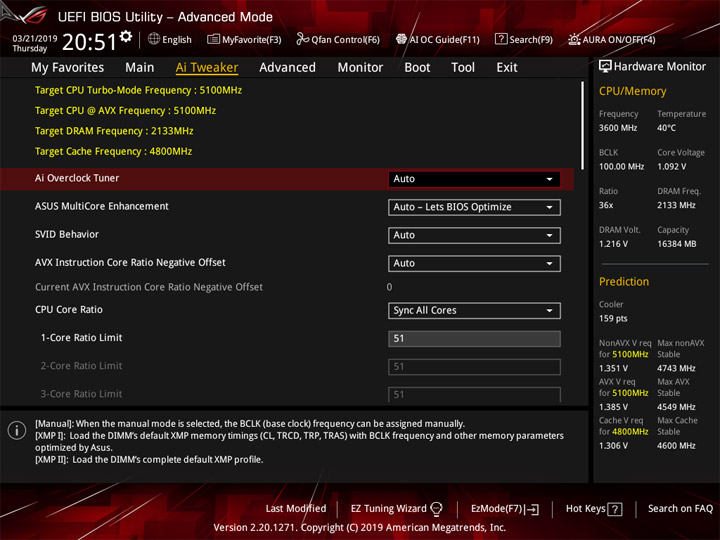Screen dimensions: 720x540
Task: Click the settings list vertical scrollbar
Action: click(583, 125)
